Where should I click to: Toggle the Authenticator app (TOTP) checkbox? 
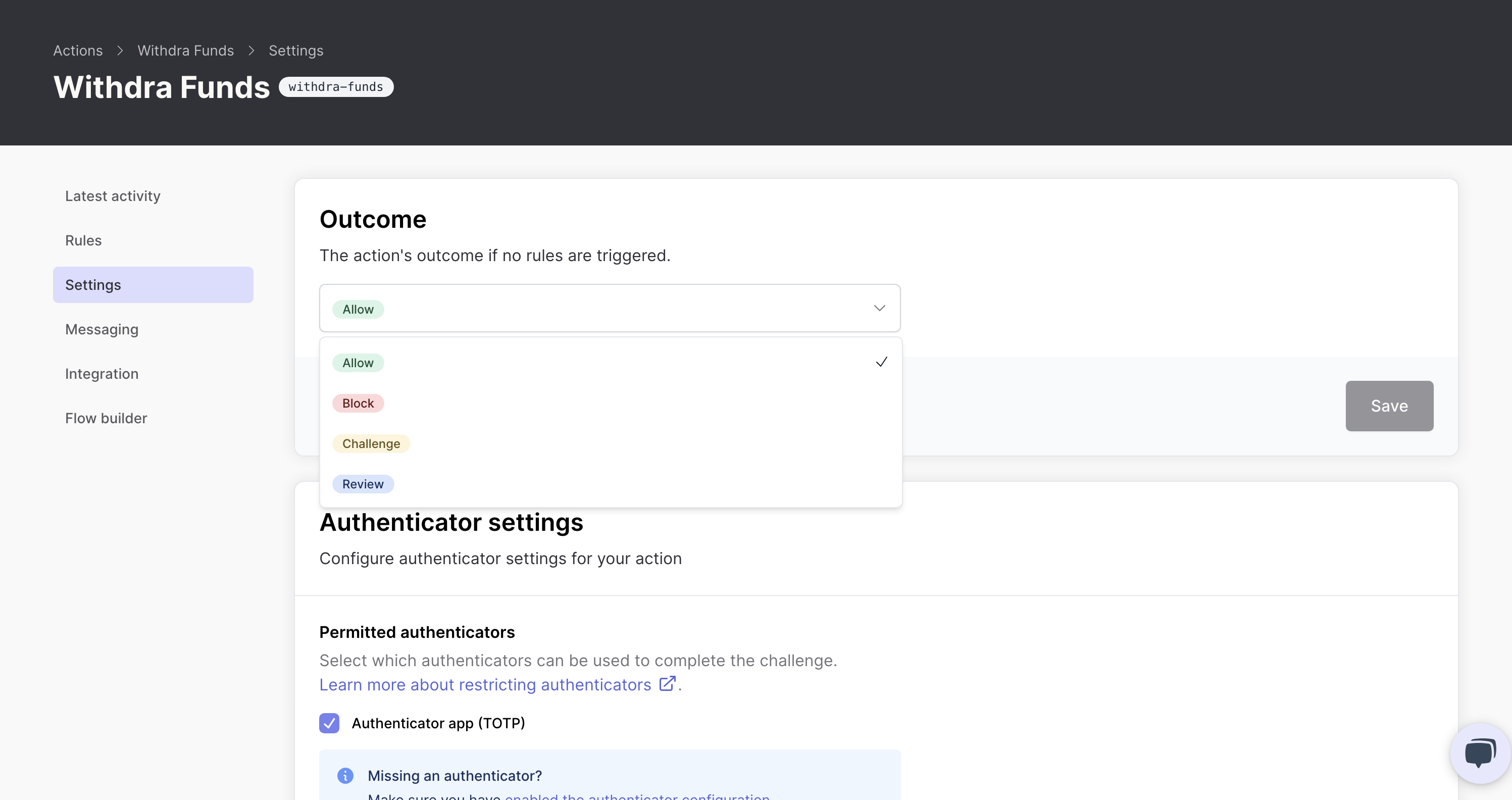329,723
